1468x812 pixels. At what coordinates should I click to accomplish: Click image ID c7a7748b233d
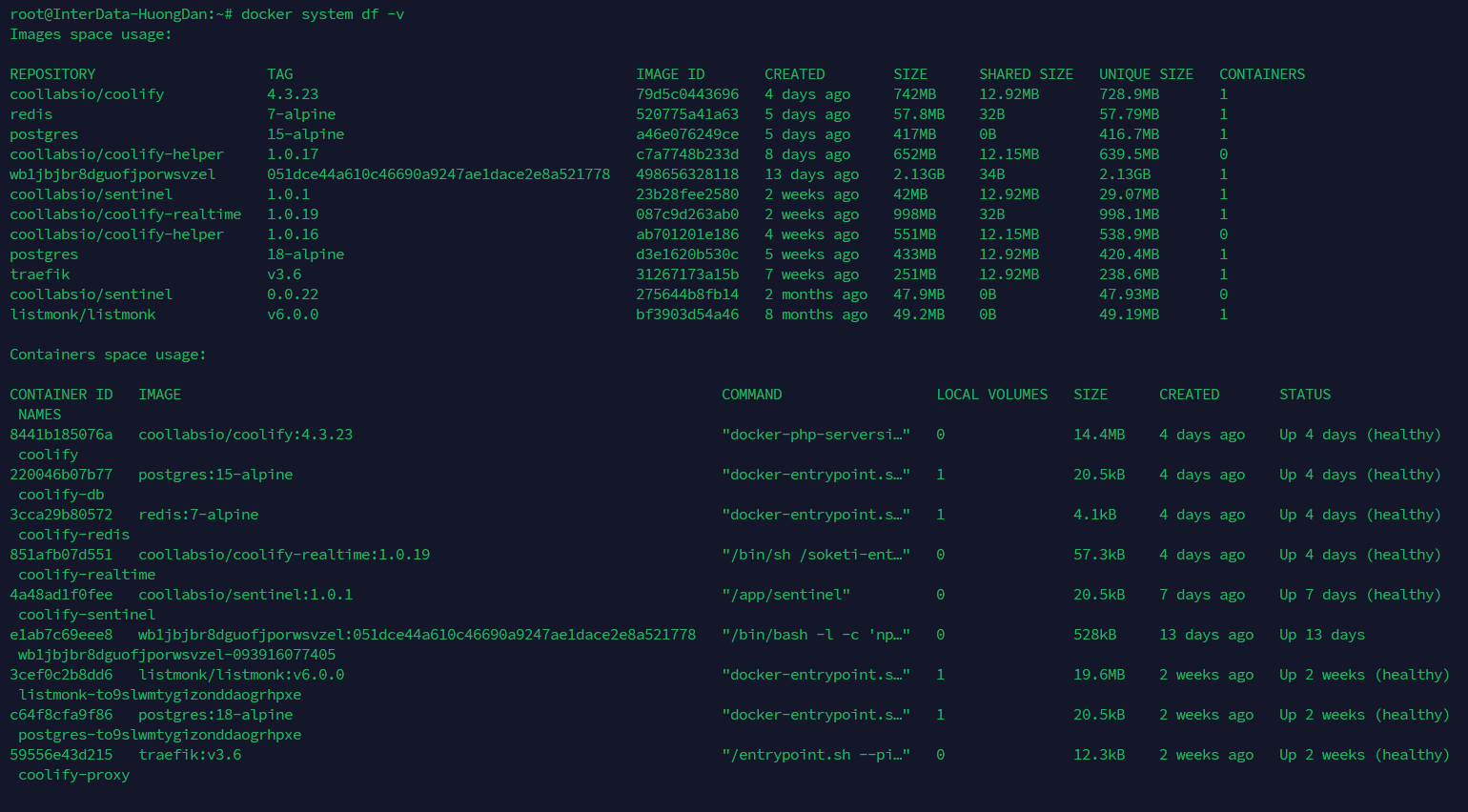pos(687,154)
